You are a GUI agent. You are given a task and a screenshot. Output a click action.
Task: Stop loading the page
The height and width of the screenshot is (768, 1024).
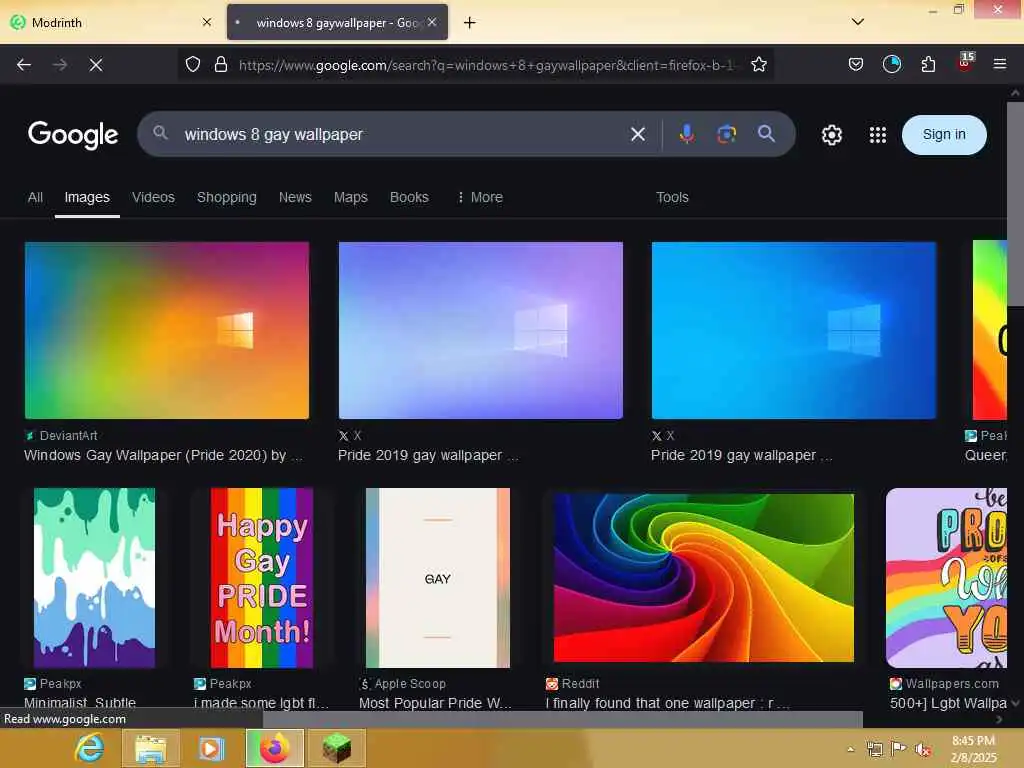[x=96, y=65]
